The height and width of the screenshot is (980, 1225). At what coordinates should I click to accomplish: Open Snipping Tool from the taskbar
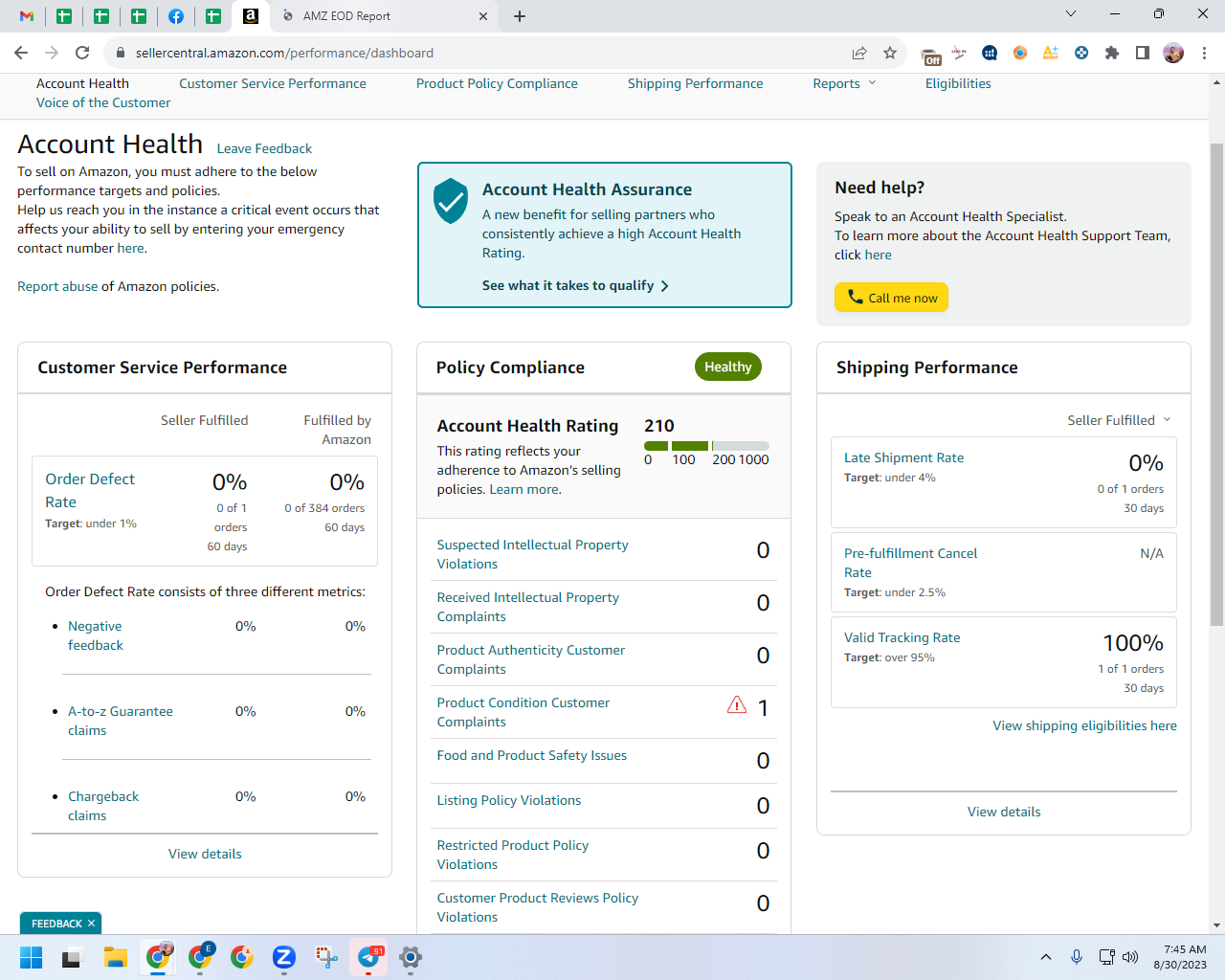coord(326,957)
